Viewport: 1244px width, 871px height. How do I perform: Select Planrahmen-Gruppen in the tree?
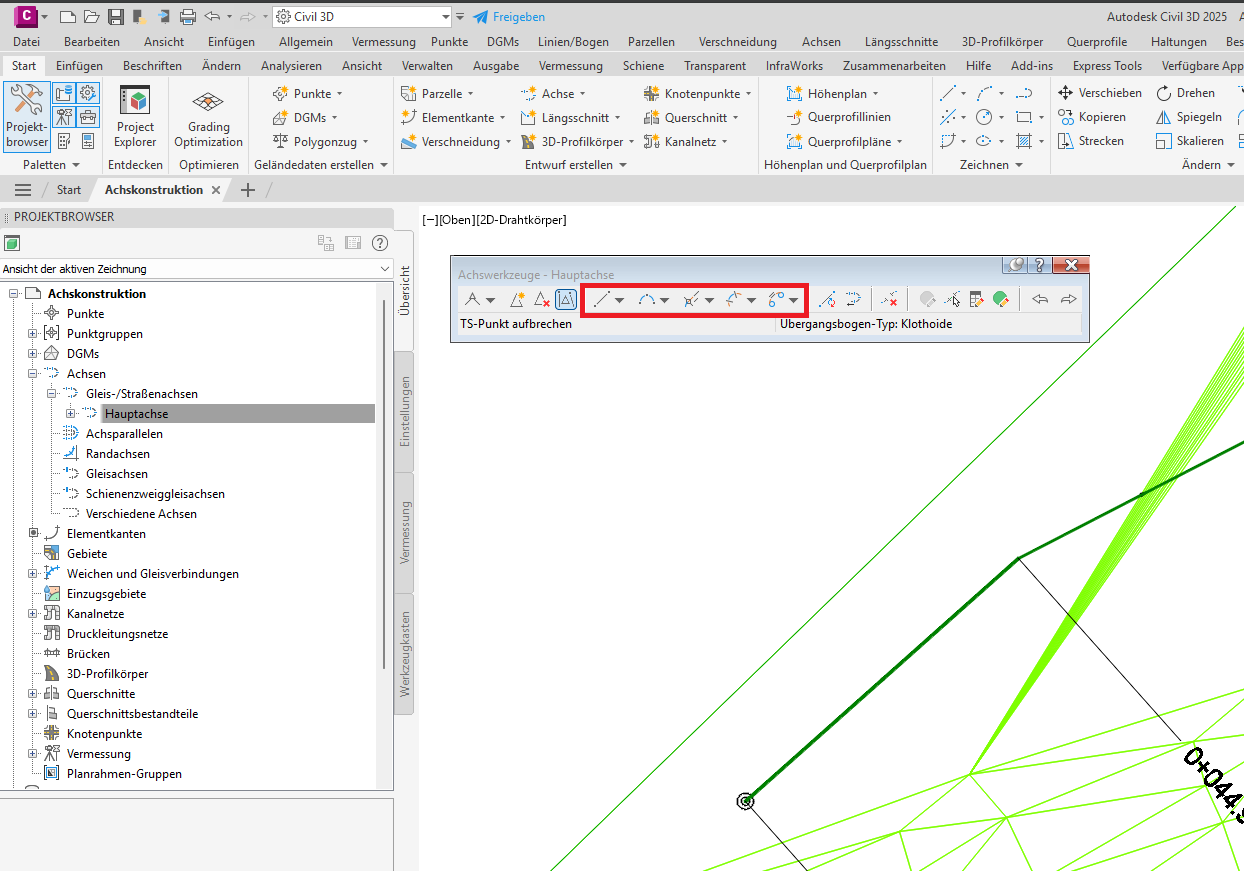tap(124, 773)
